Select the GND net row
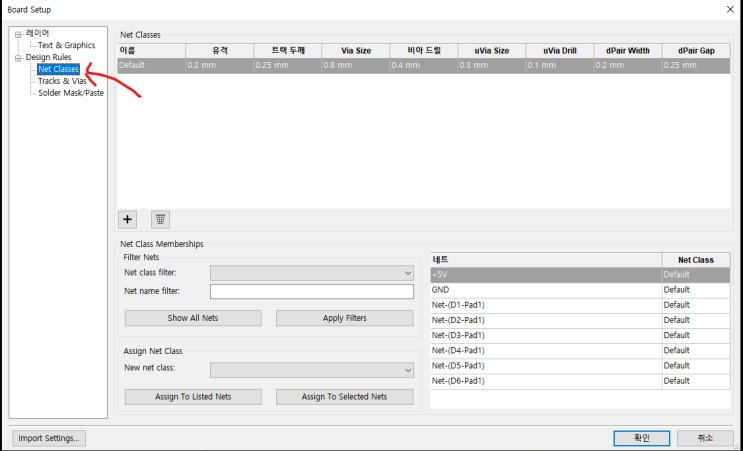 (x=580, y=290)
